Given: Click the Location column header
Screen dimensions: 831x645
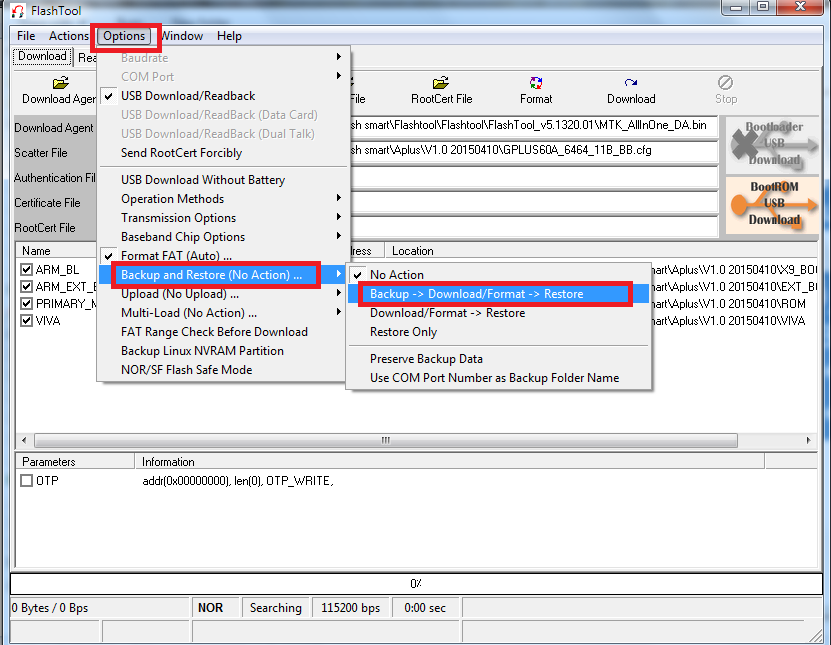Looking at the screenshot, I should pyautogui.click(x=601, y=251).
